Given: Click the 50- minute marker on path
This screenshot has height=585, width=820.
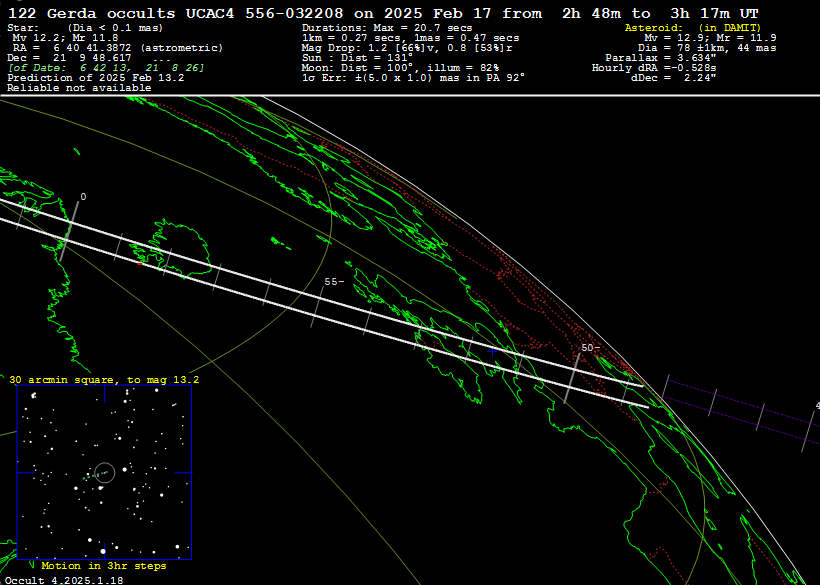Looking at the screenshot, I should pyautogui.click(x=589, y=348).
